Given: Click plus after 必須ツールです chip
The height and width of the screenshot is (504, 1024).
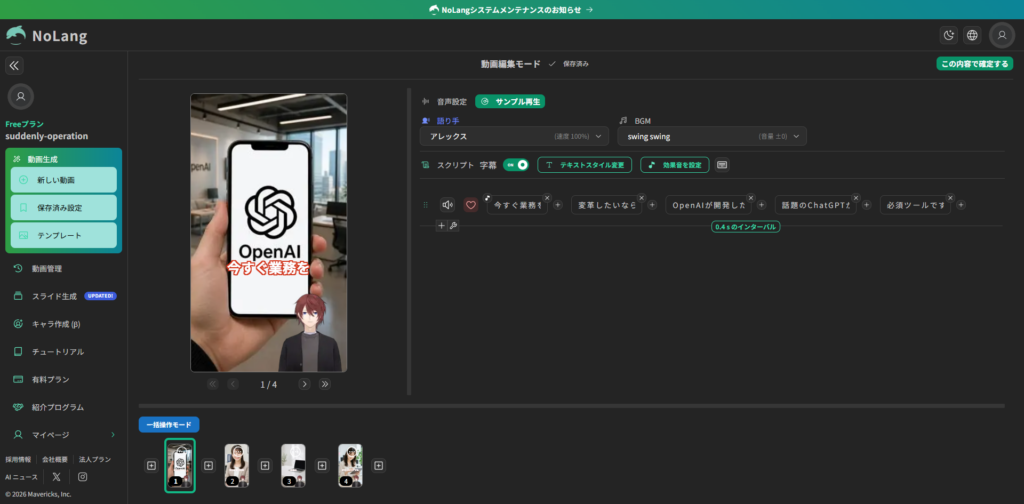Looking at the screenshot, I should pos(961,205).
